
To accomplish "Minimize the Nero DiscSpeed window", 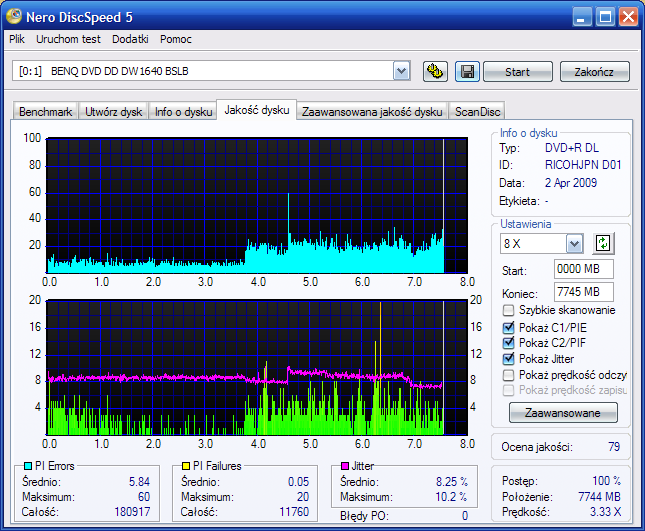I will (582, 17).
